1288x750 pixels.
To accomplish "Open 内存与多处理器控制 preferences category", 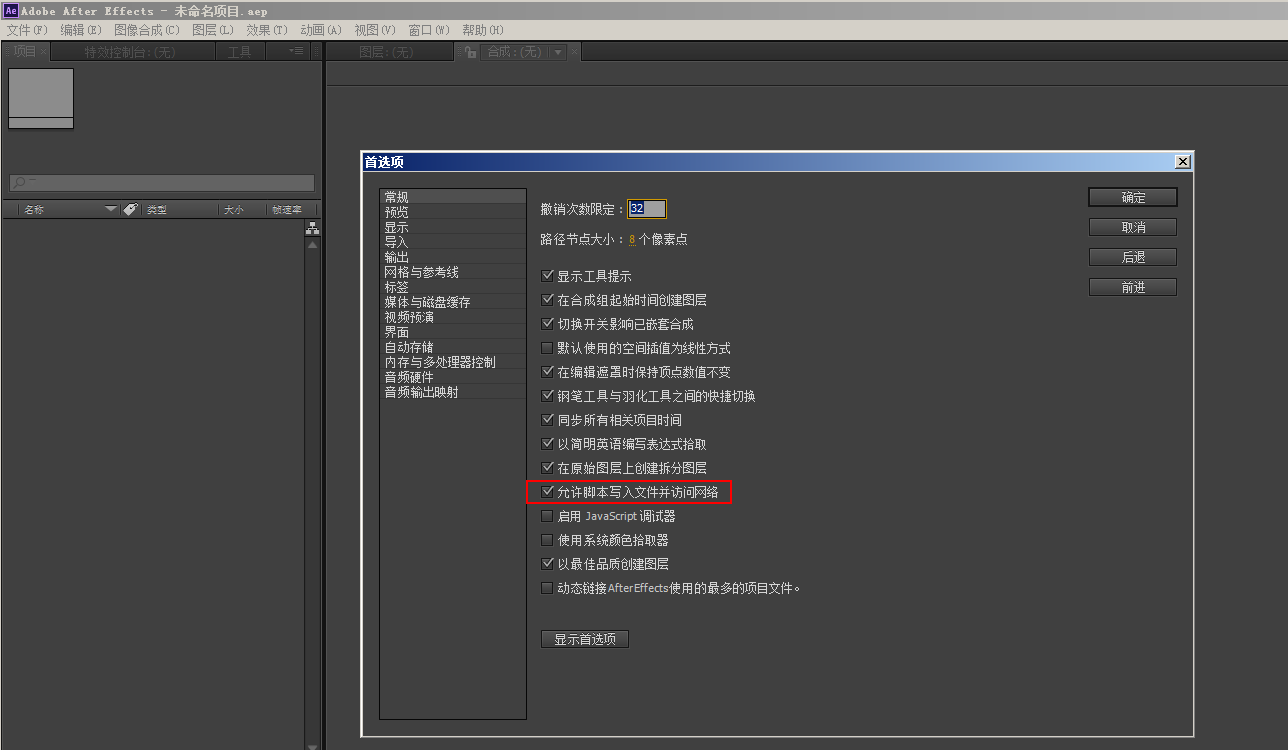I will tap(453, 362).
